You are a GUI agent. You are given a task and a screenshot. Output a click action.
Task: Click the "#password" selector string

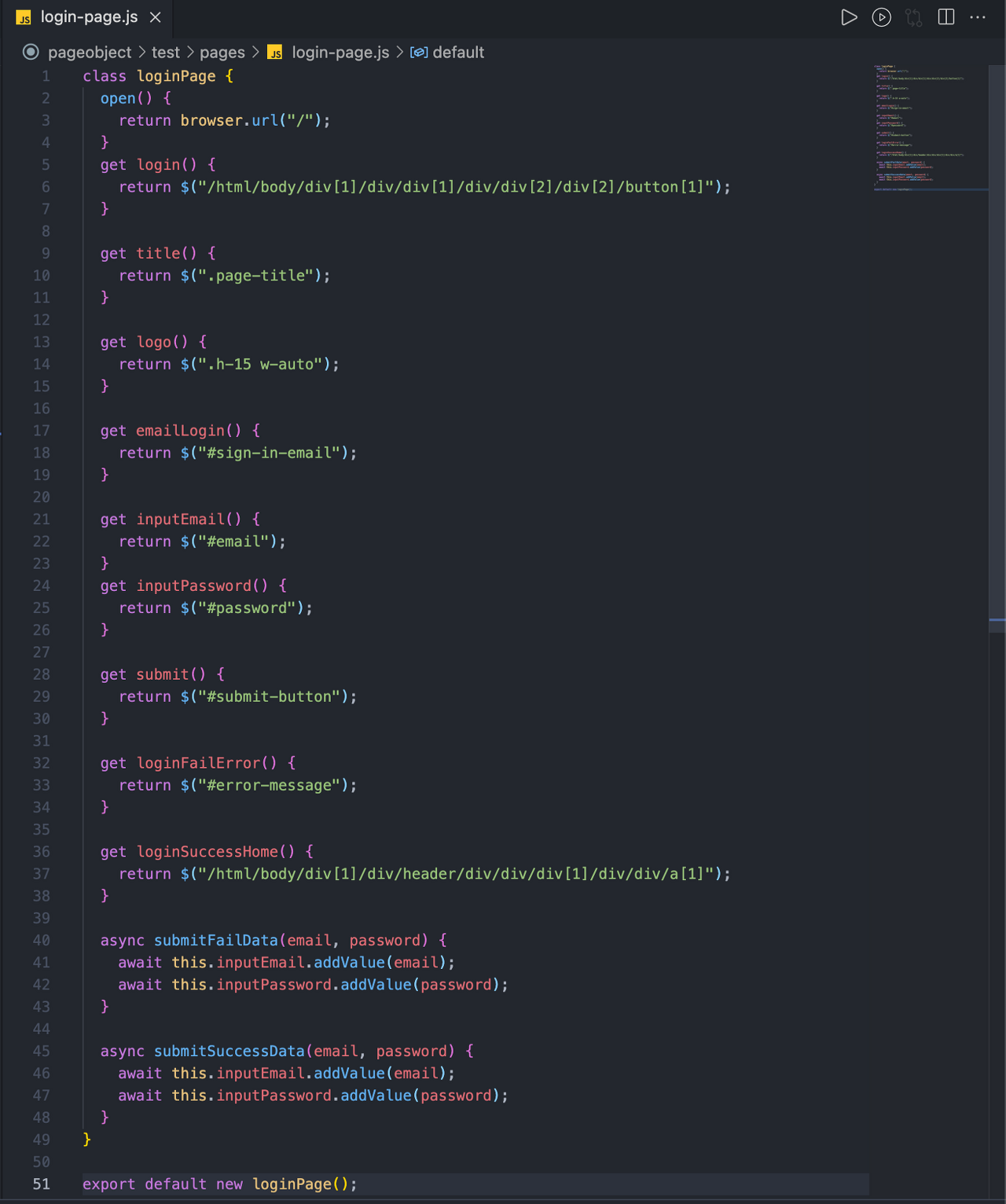(x=247, y=608)
